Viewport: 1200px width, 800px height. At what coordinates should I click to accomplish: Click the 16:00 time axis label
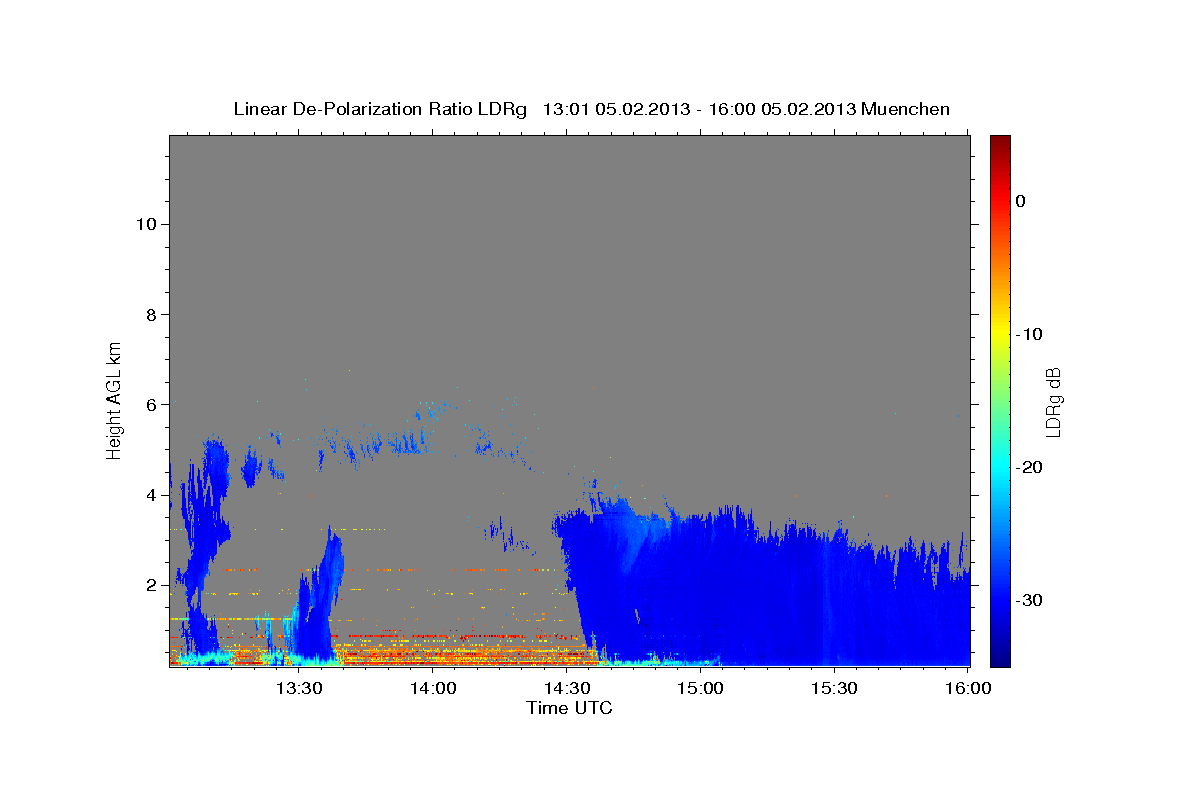(x=968, y=688)
